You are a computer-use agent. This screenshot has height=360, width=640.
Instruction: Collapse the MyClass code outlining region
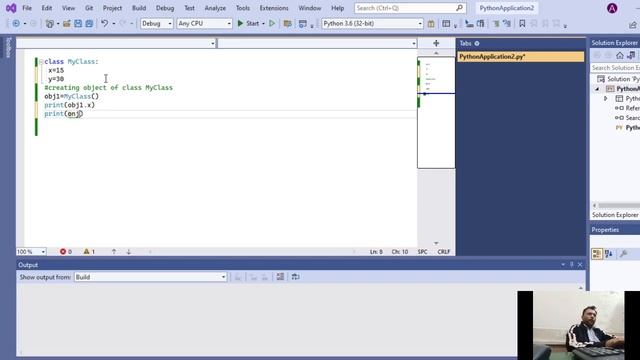(x=41, y=62)
